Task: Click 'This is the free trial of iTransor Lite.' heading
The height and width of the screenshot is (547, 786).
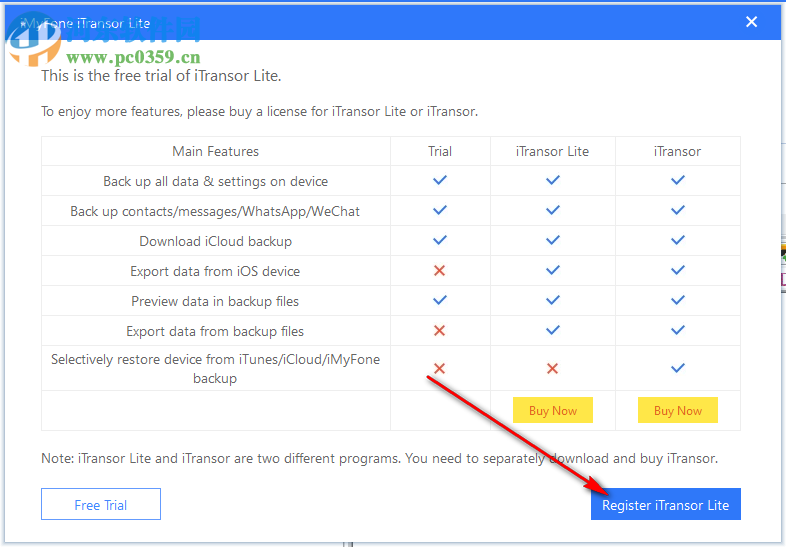Action: (161, 76)
